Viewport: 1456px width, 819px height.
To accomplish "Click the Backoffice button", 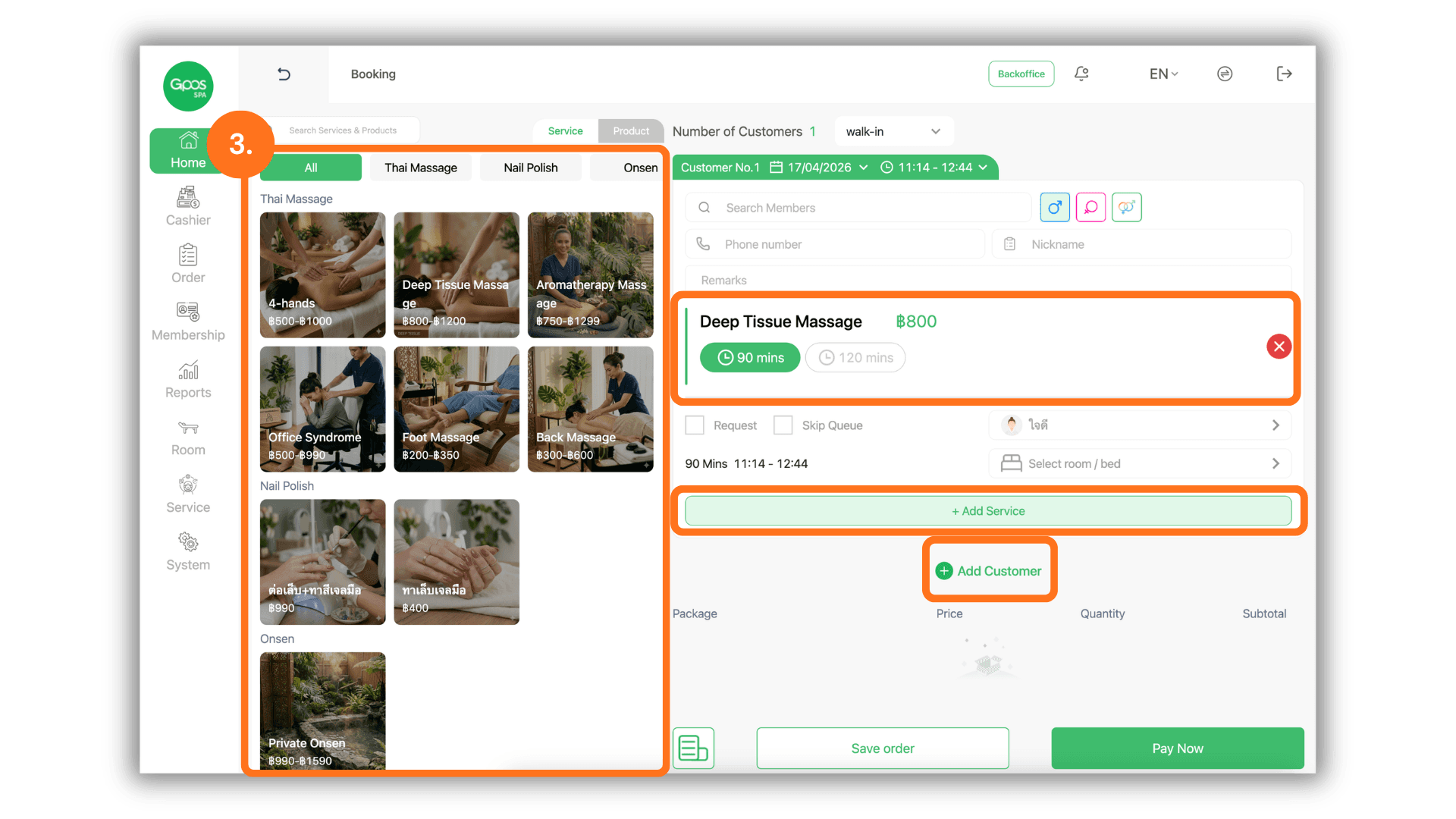I will [1021, 74].
